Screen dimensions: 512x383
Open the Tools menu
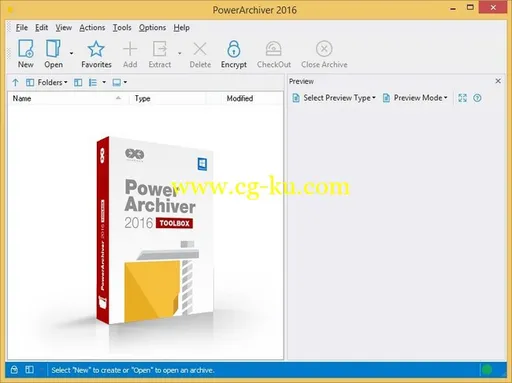(x=122, y=28)
